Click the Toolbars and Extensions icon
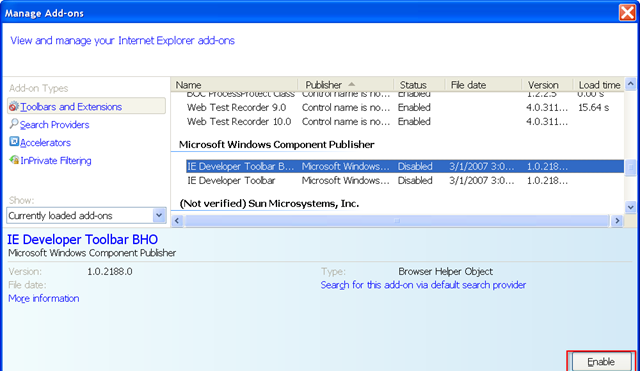 pos(13,107)
